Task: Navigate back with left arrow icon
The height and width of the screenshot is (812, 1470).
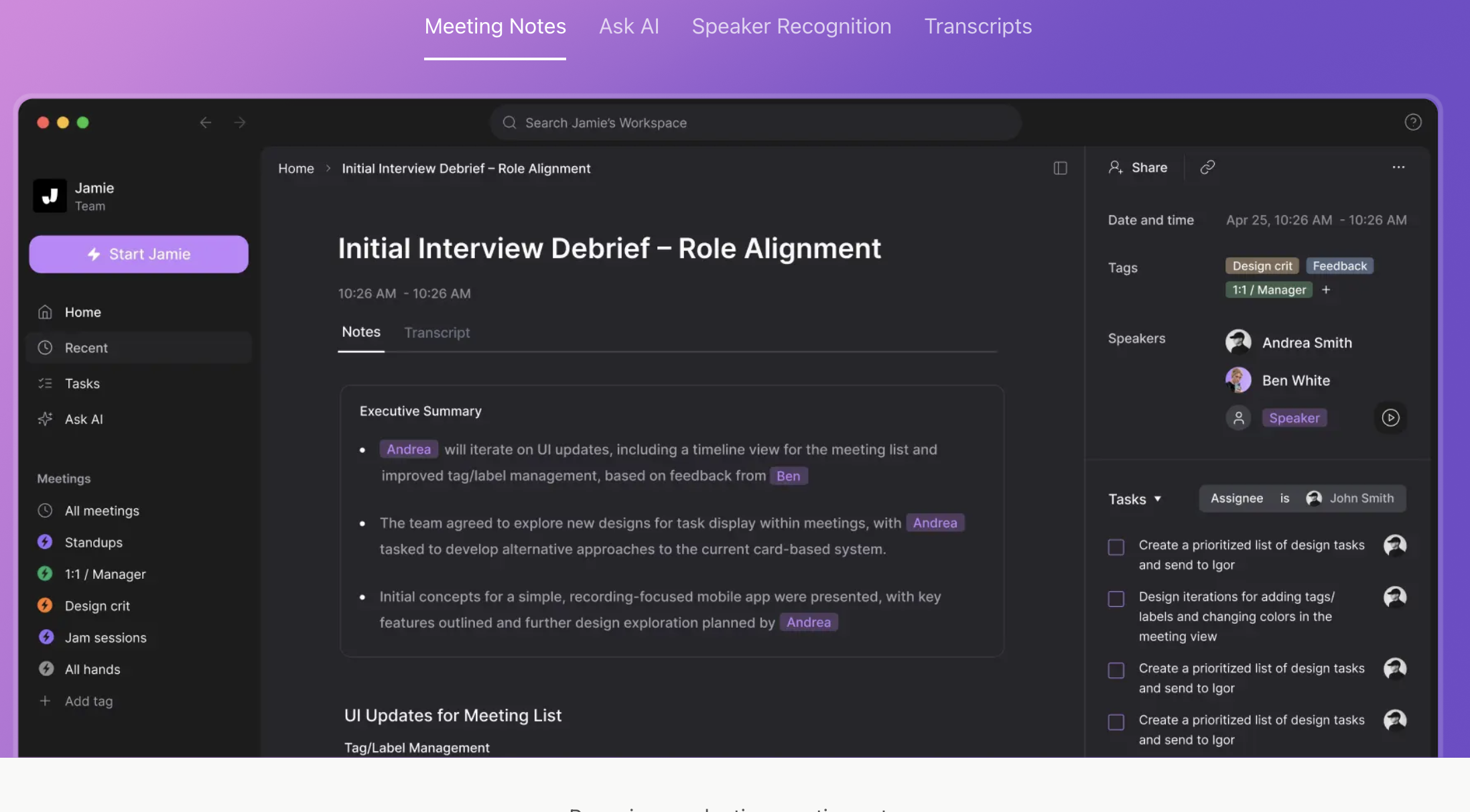Action: 206,123
